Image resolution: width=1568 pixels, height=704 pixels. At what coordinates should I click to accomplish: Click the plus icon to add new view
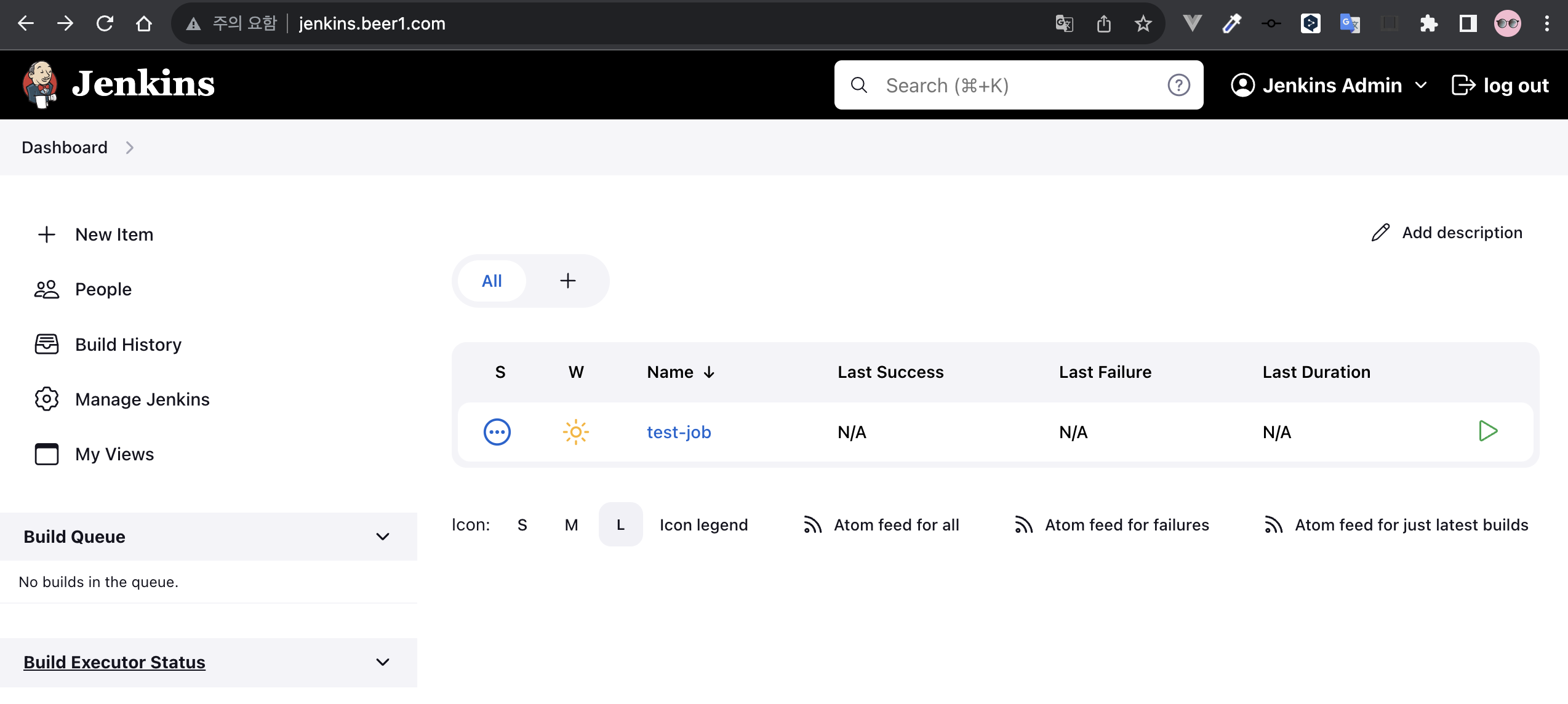[567, 281]
